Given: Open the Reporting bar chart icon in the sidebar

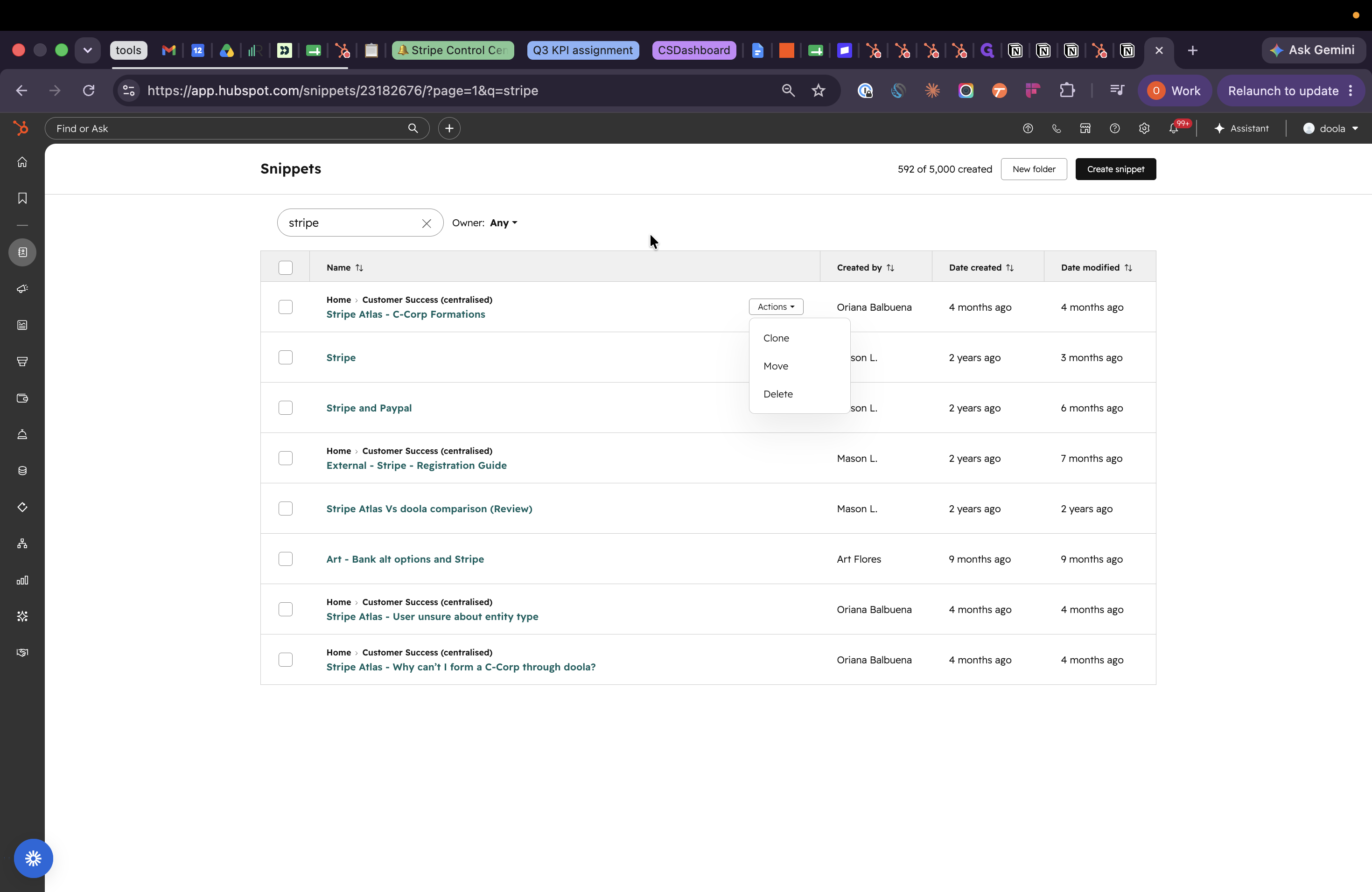Looking at the screenshot, I should tap(22, 580).
